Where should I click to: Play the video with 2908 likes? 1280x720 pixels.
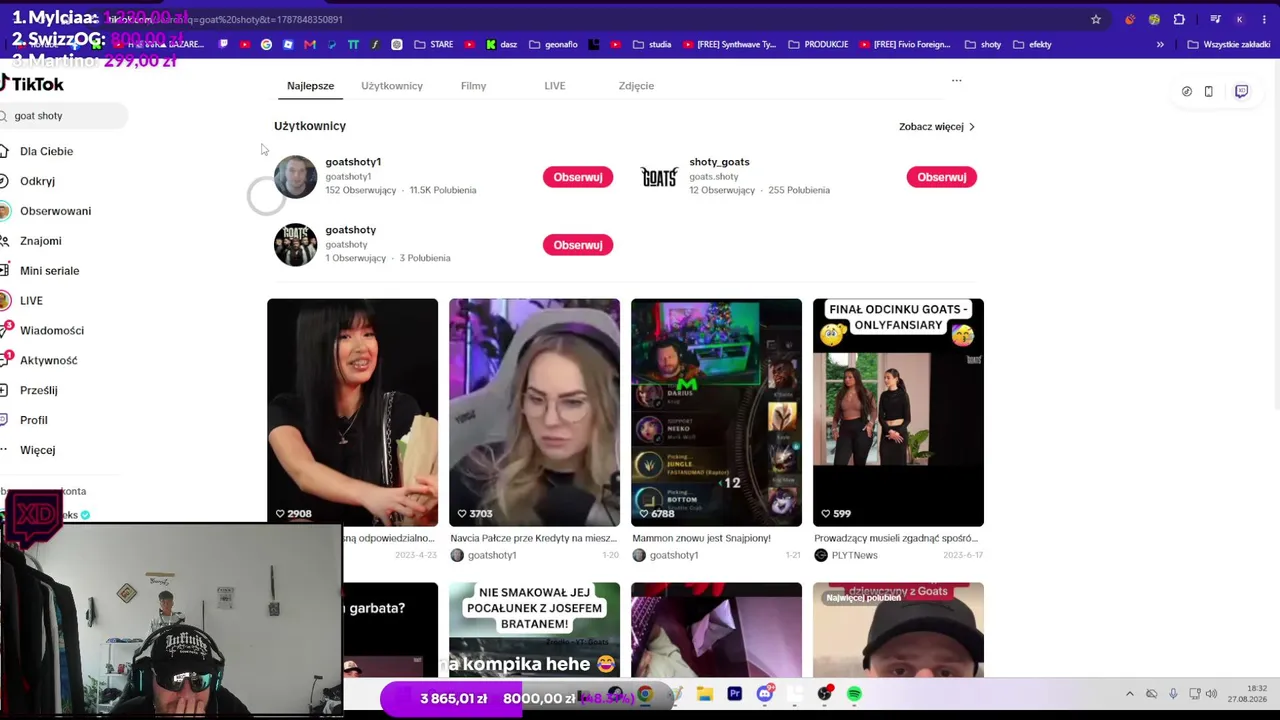tap(352, 412)
